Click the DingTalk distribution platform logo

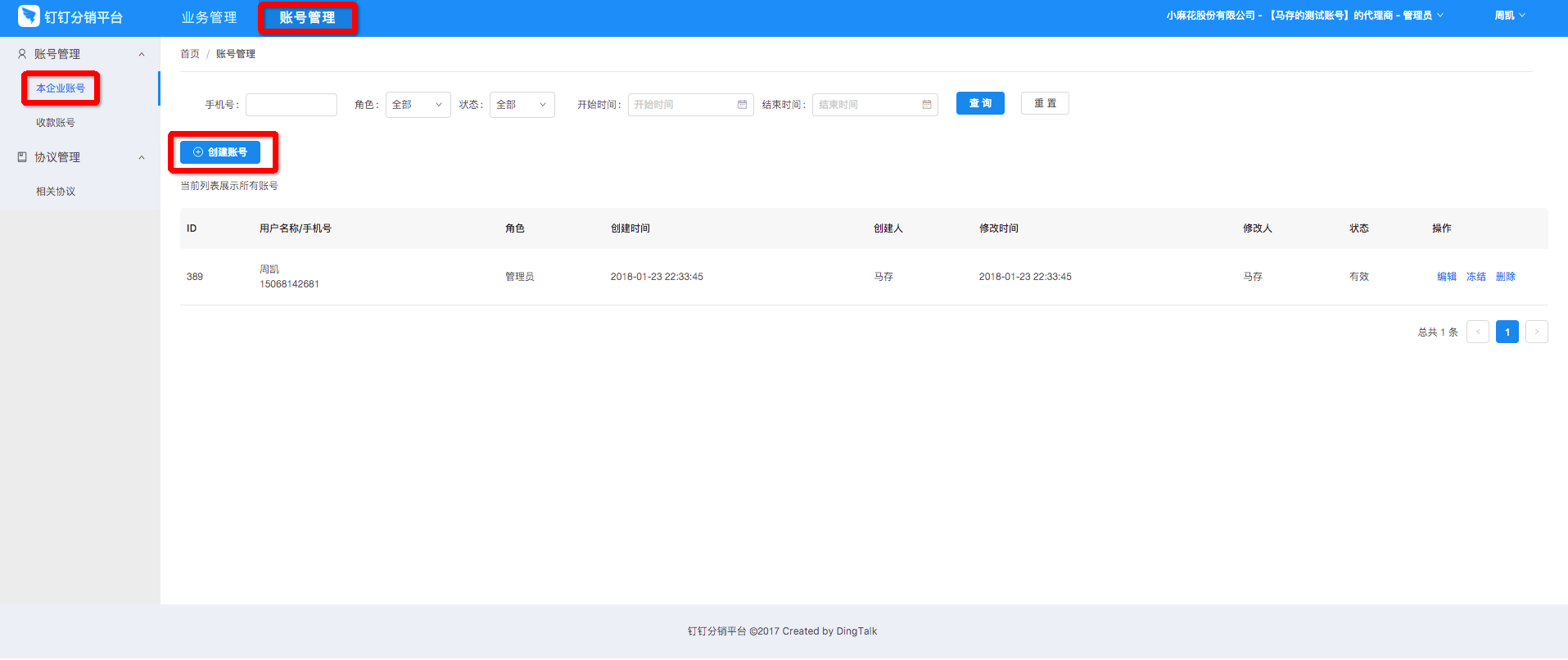click(x=29, y=16)
